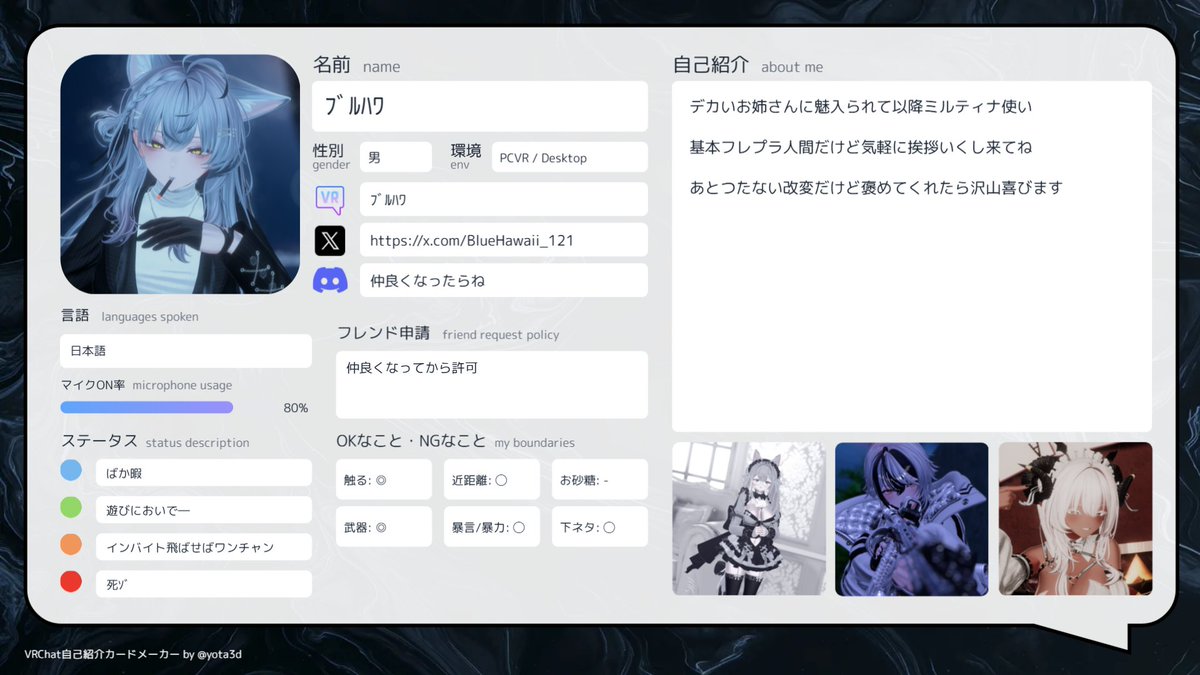Click the 下ネタ: ○ boundary box

coord(600,526)
